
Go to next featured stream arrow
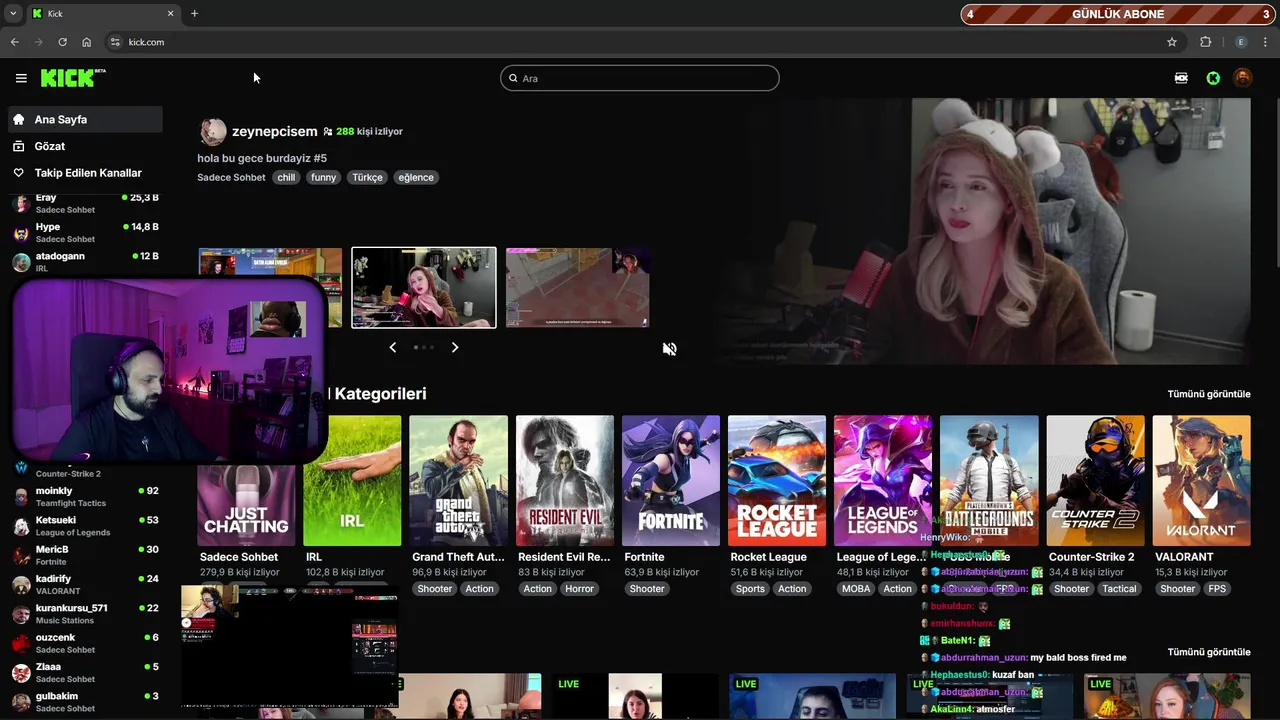coord(455,347)
